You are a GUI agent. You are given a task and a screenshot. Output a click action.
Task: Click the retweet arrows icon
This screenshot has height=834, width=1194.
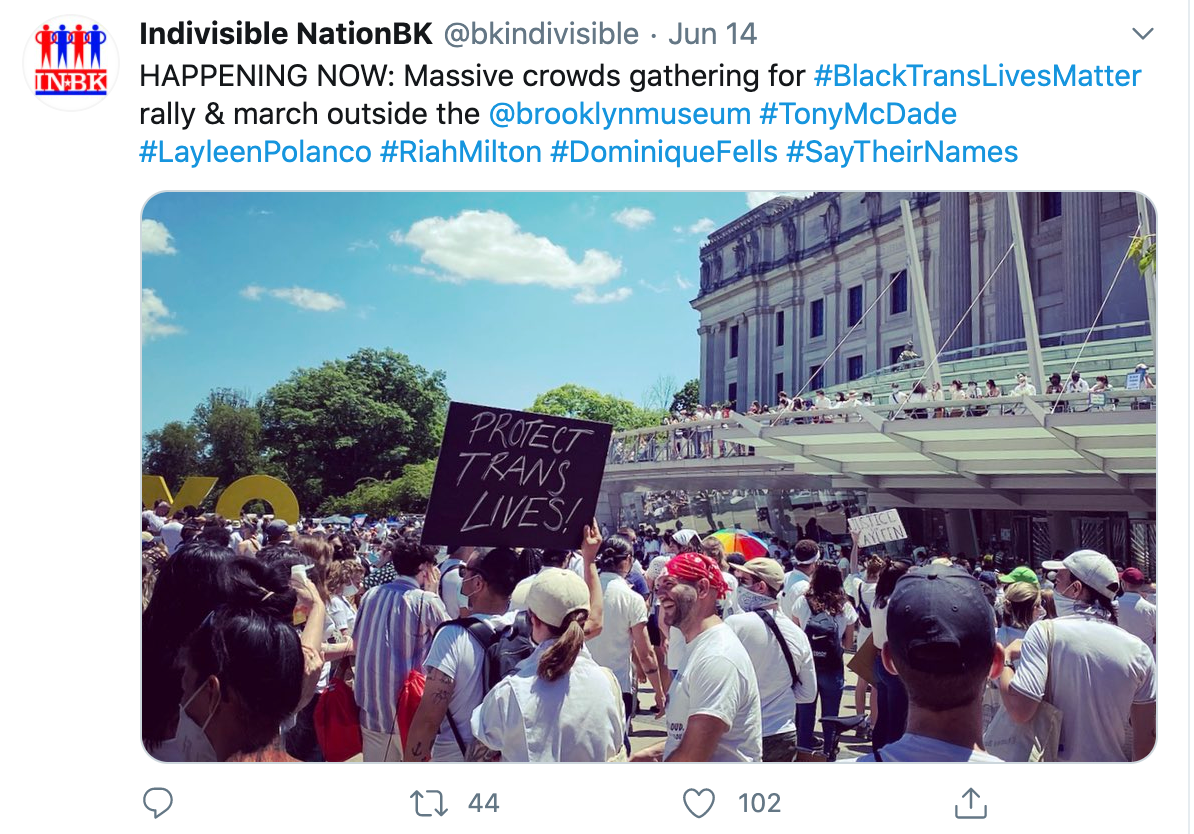tap(429, 804)
